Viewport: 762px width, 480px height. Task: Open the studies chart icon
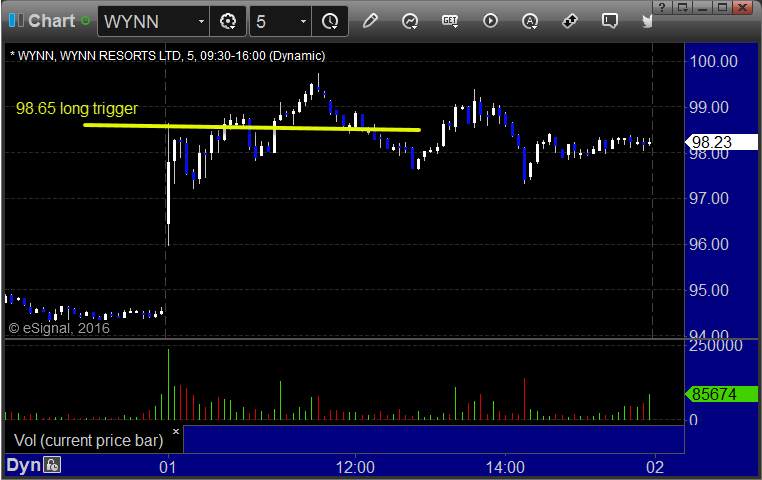point(410,21)
